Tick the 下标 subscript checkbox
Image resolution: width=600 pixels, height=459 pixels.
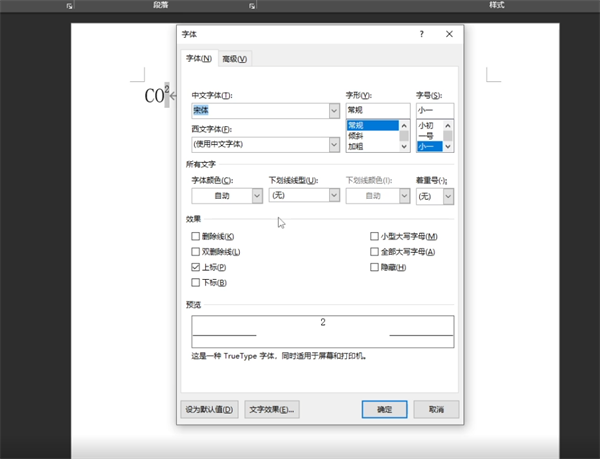pyautogui.click(x=196, y=283)
